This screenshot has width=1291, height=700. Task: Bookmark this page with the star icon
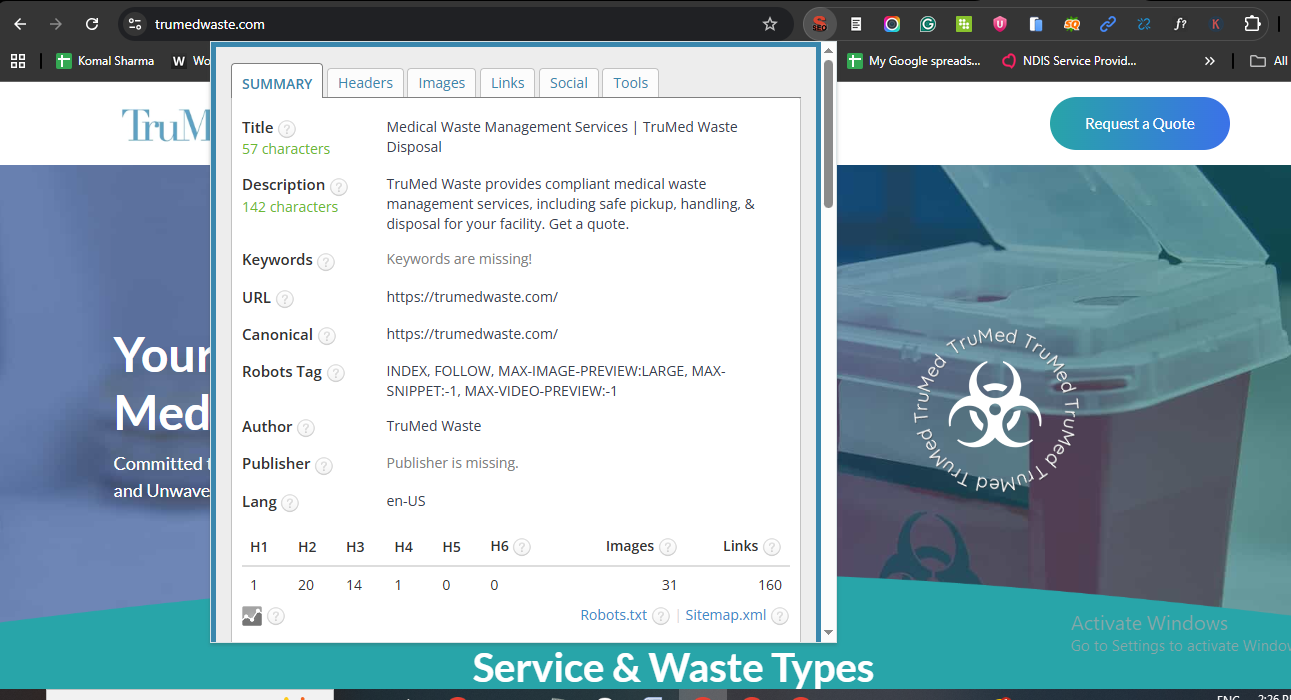(x=770, y=24)
